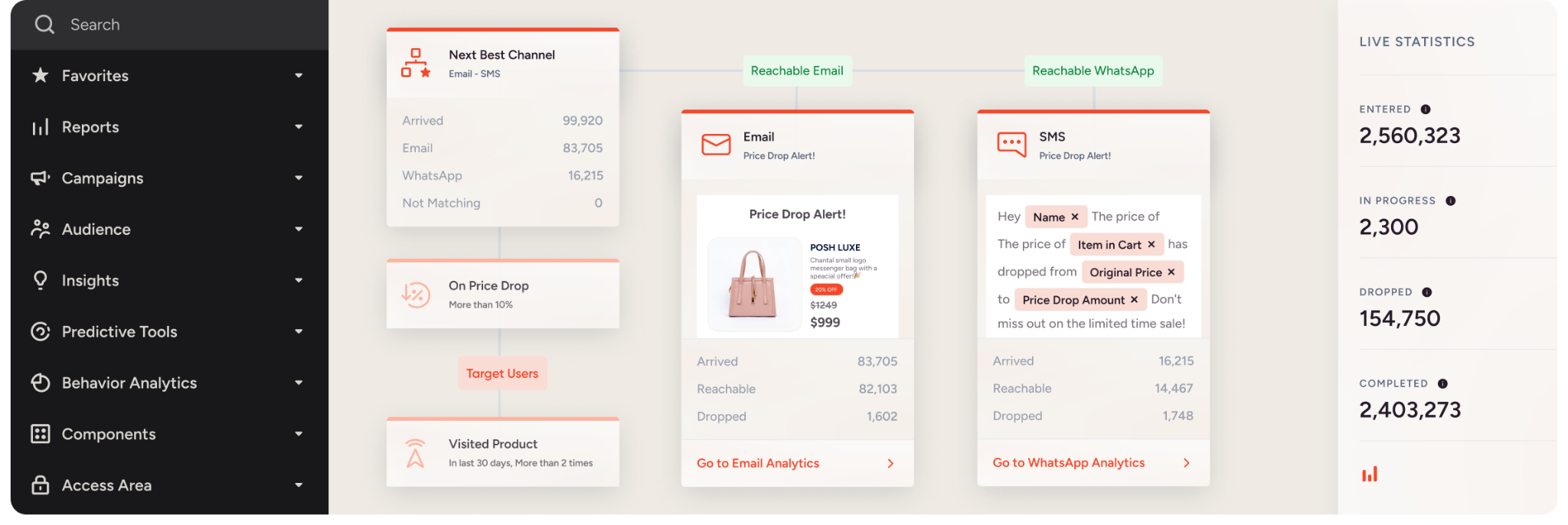Expand the Insights dropdown arrow
Viewport: 1568px width, 525px height.
tap(299, 280)
